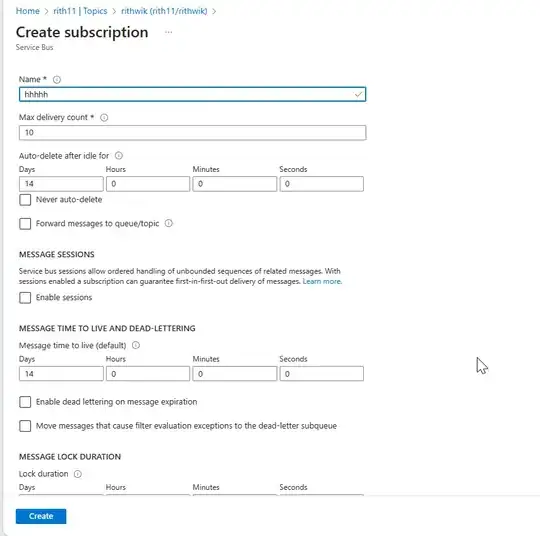Click the Auto-delete after idle info icon
Image resolution: width=540 pixels, height=536 pixels.
tap(119, 156)
